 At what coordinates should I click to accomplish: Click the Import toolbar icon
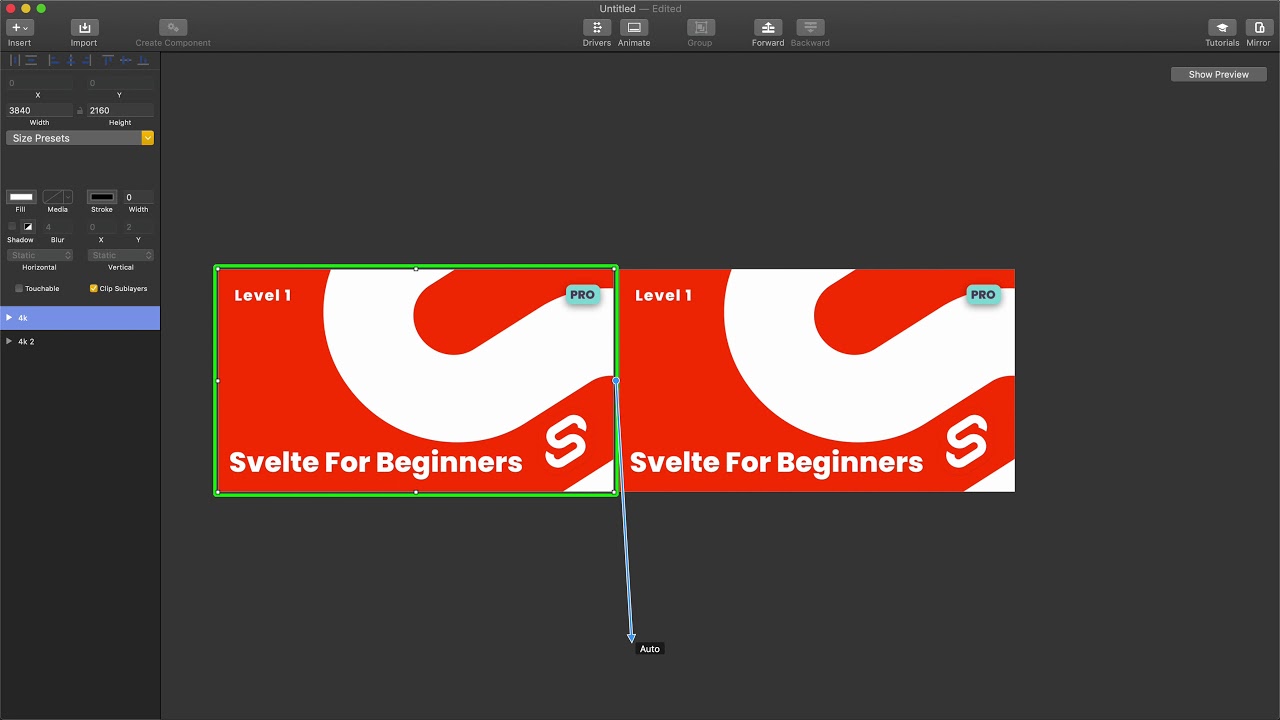84,28
